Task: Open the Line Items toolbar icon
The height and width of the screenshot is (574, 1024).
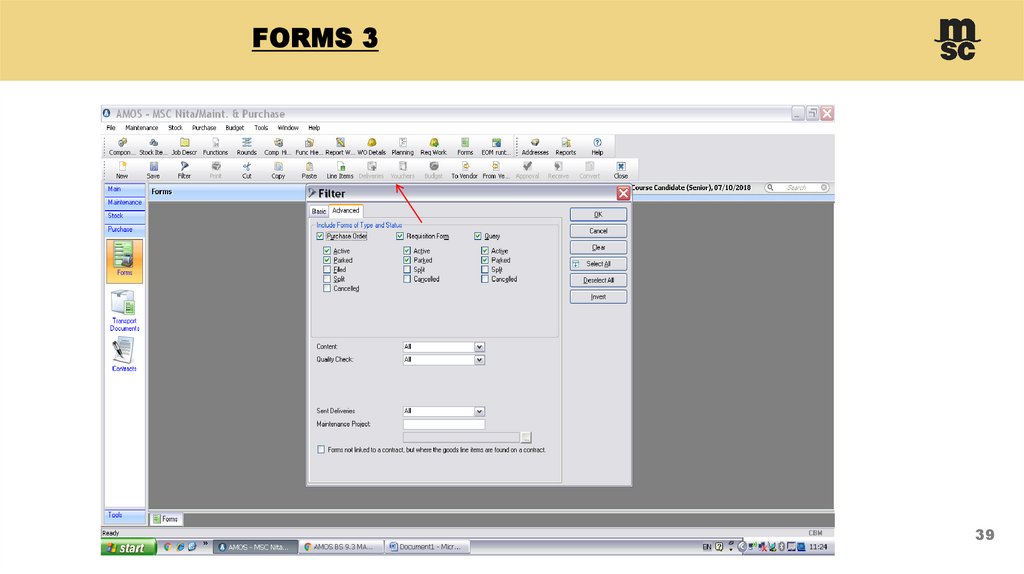Action: (x=340, y=170)
